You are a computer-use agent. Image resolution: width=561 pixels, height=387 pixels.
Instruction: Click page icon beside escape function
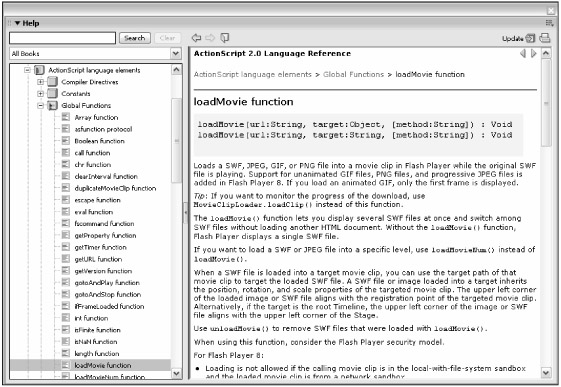pyautogui.click(x=65, y=200)
